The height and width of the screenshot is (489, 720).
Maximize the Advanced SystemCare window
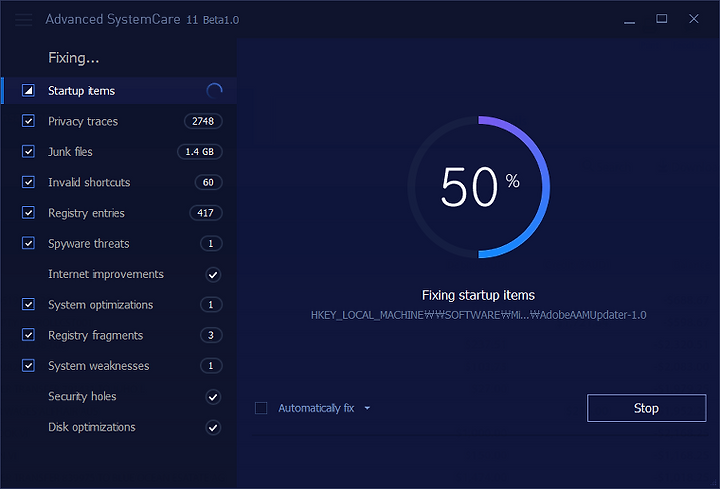[662, 19]
